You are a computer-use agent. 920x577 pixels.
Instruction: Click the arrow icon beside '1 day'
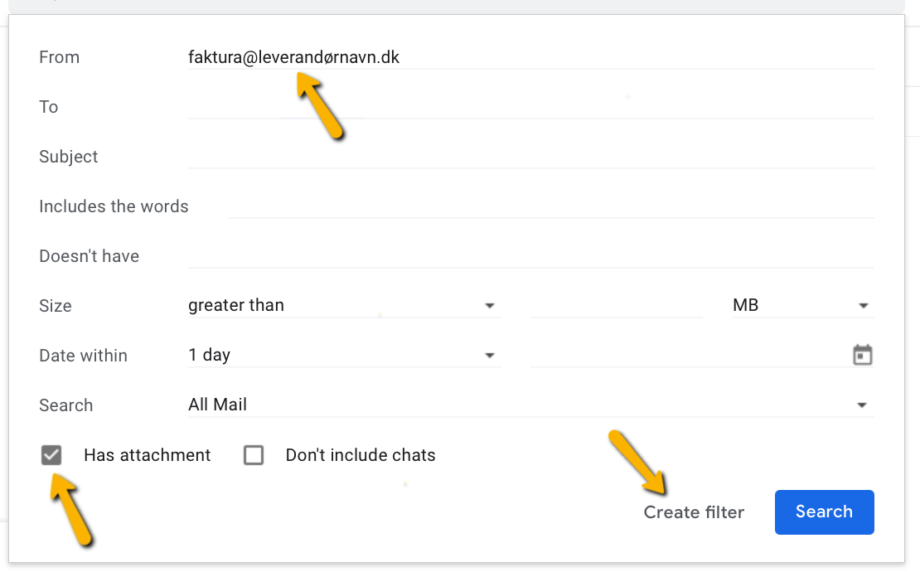pos(489,355)
